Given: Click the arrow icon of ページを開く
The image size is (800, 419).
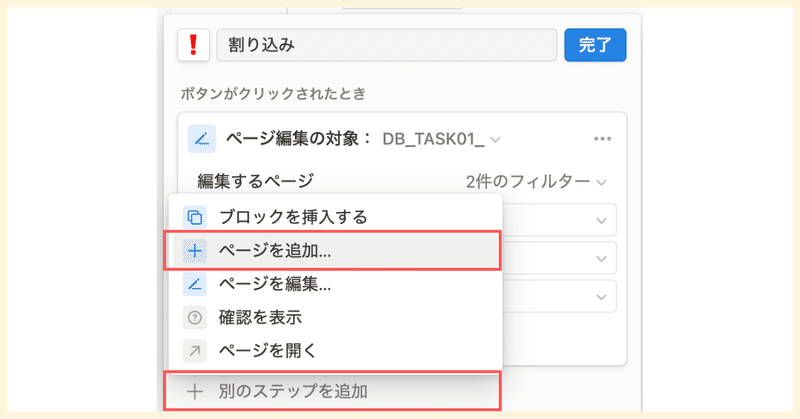Looking at the screenshot, I should (x=194, y=351).
